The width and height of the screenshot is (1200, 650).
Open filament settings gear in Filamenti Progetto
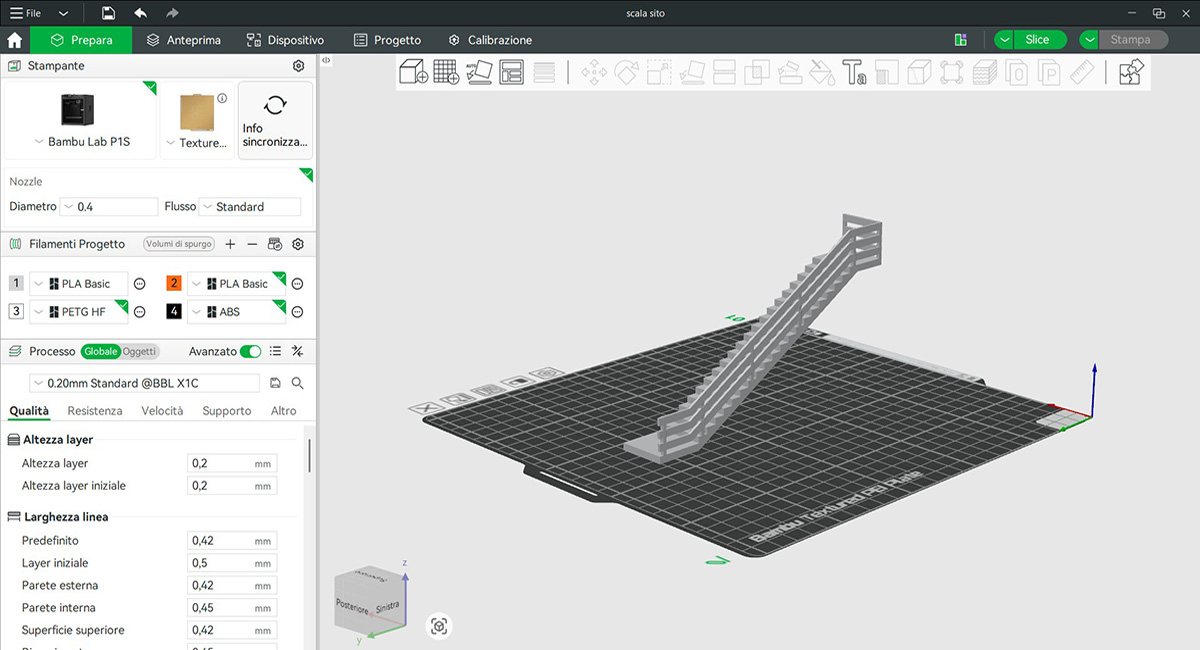click(298, 244)
